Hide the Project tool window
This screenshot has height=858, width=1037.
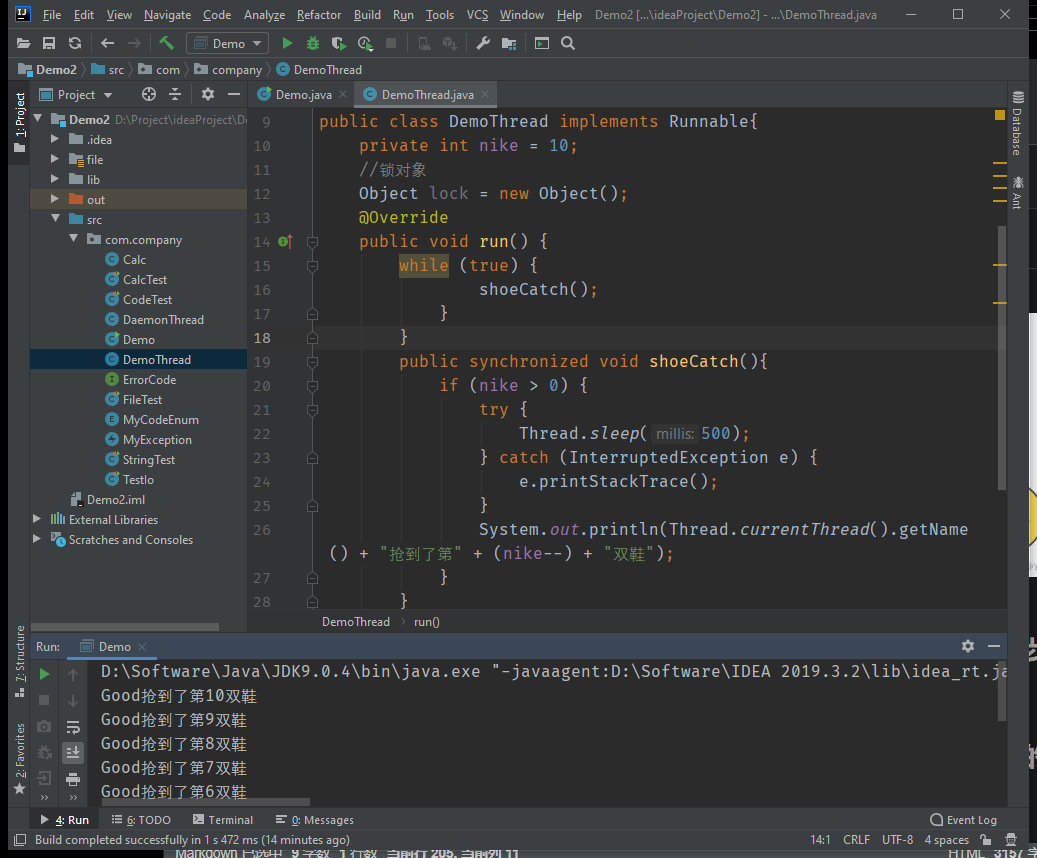(x=233, y=95)
